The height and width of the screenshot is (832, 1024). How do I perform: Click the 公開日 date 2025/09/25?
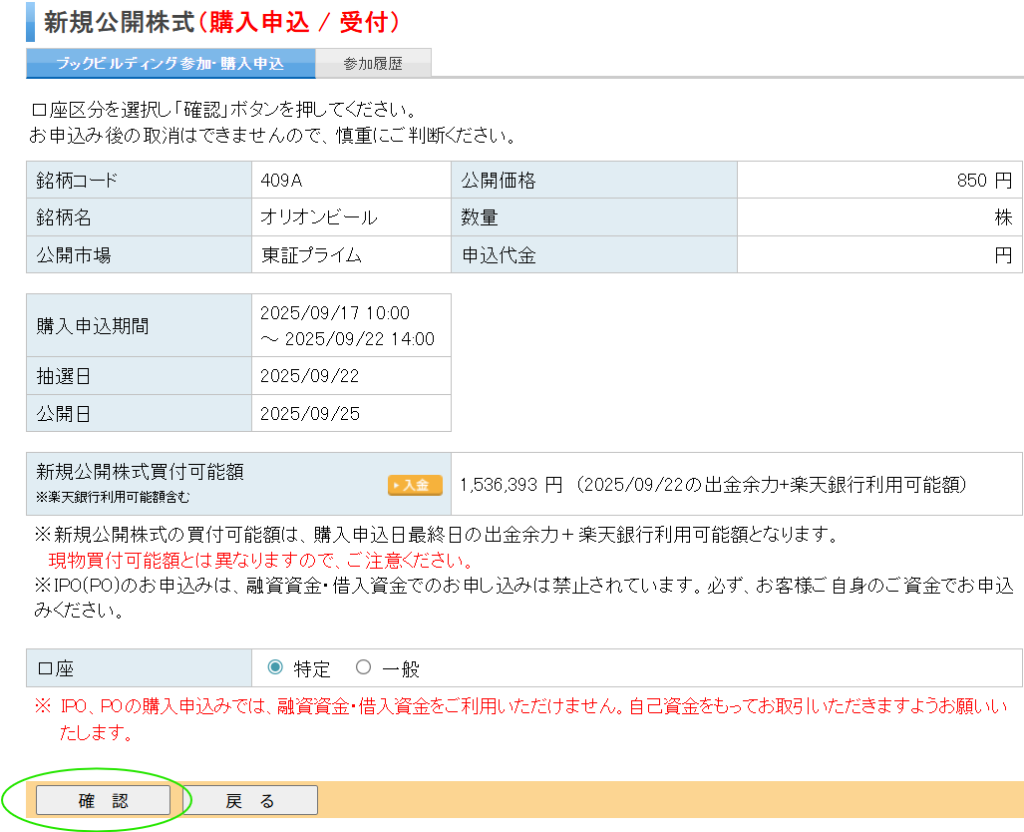click(309, 413)
